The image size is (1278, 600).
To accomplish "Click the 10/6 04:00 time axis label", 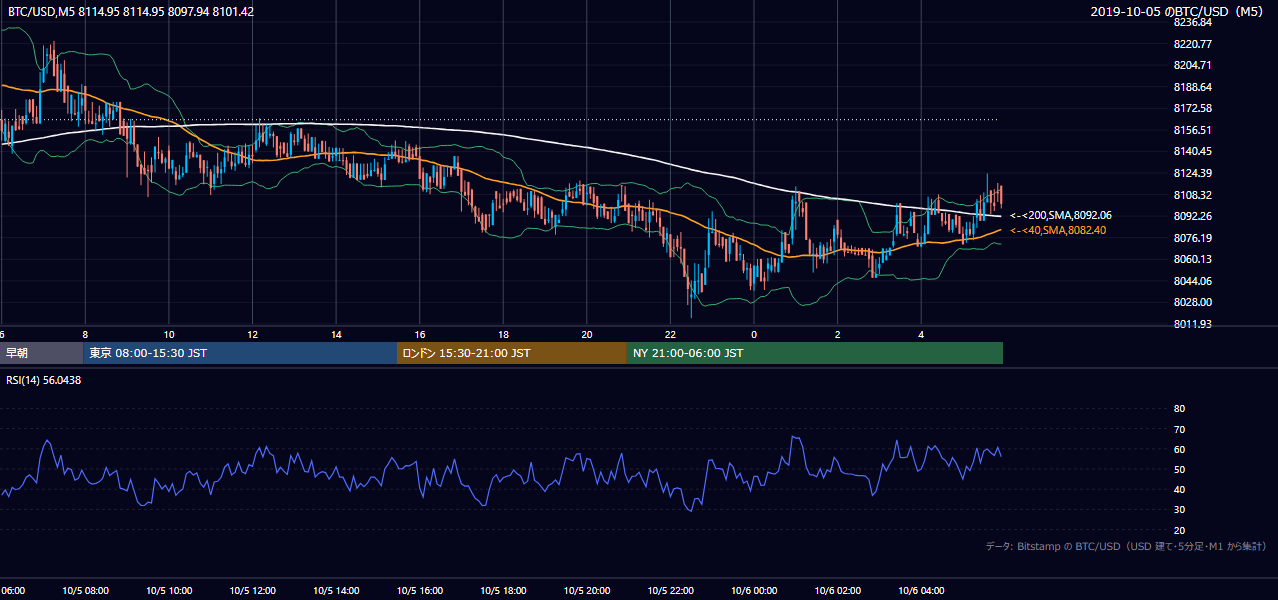I will 921,591.
